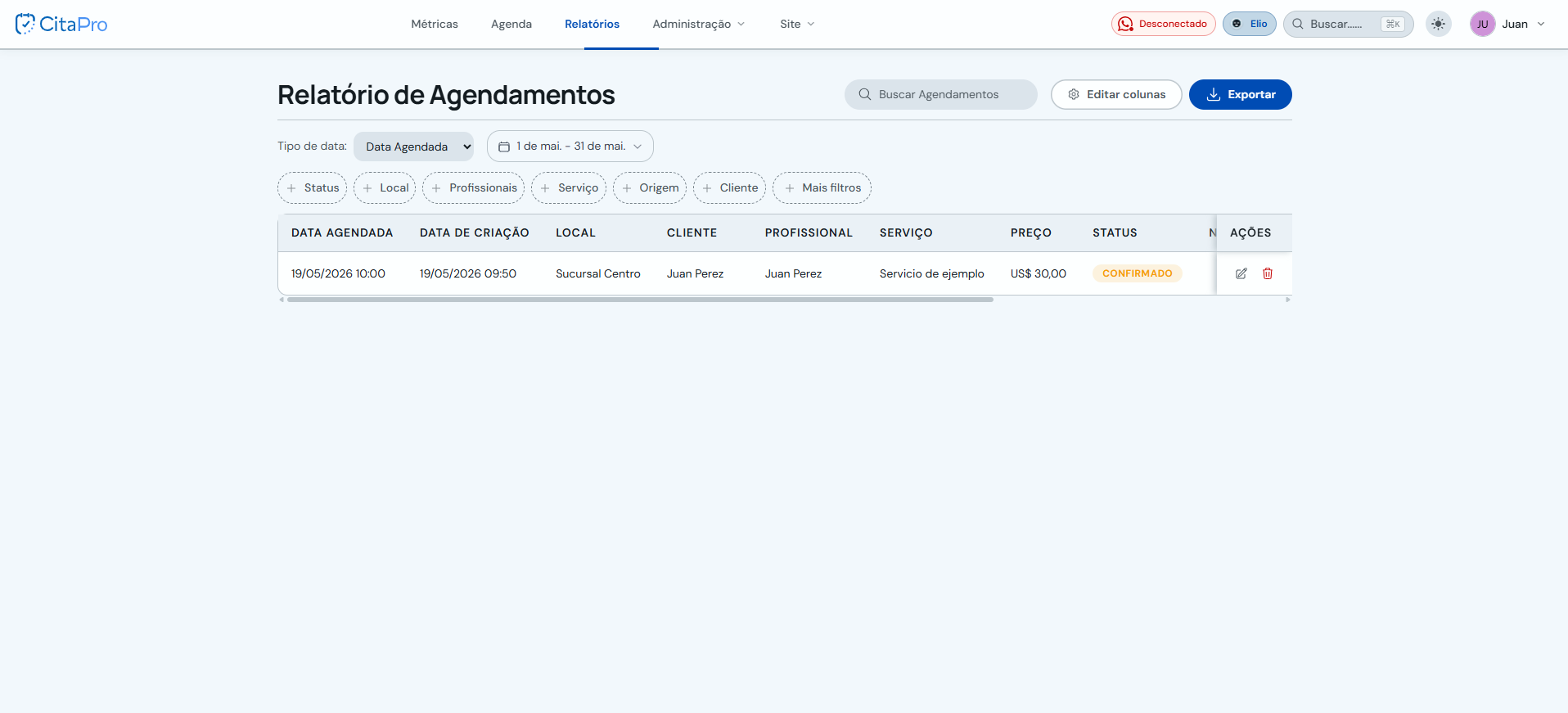1568x713 pixels.
Task: Add a Serviço filter
Action: click(569, 188)
